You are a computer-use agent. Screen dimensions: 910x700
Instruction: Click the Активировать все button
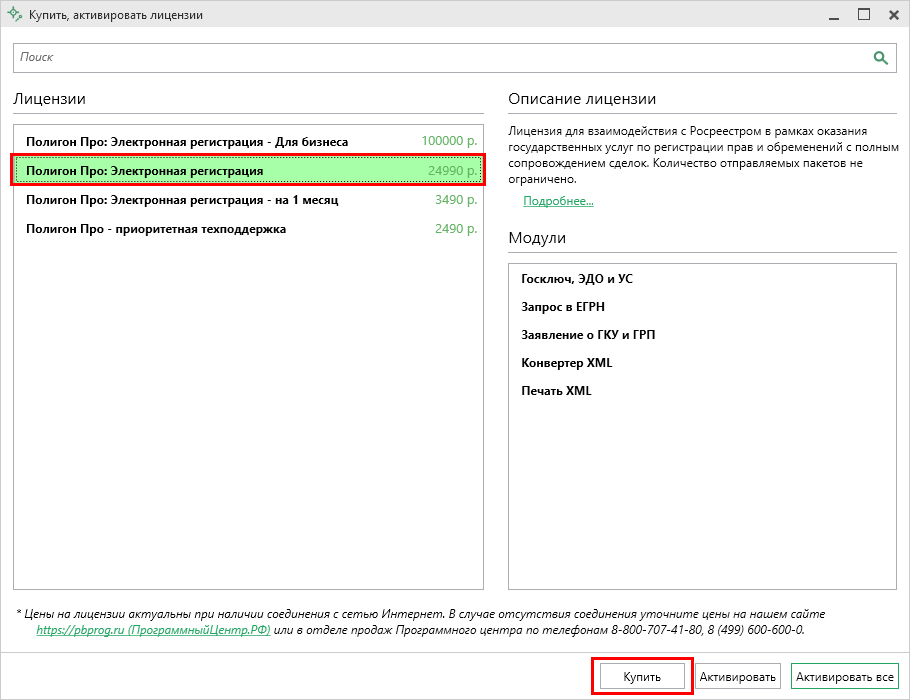844,677
